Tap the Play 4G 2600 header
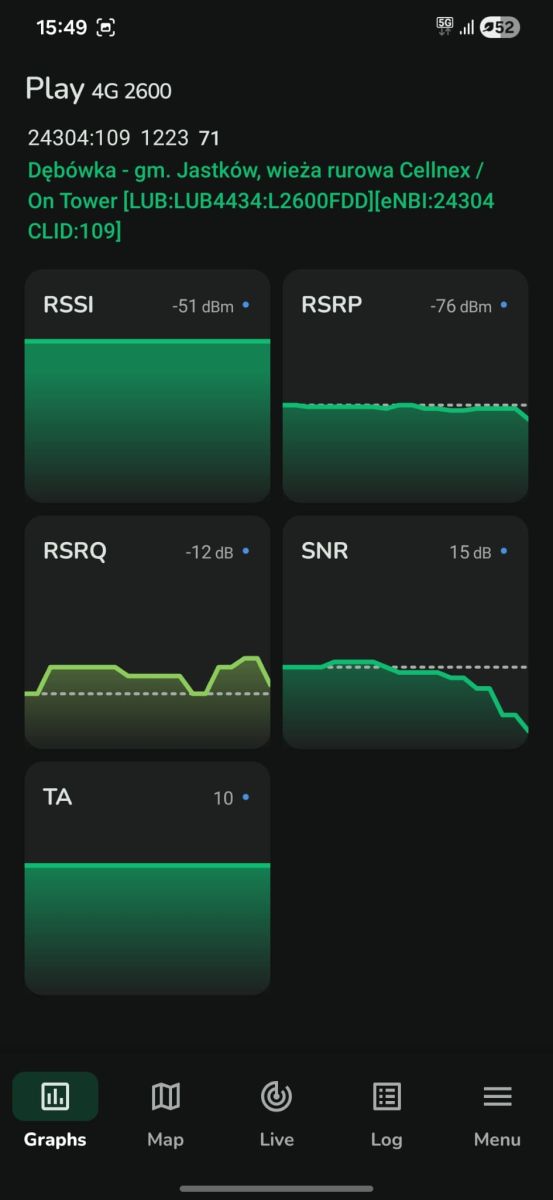553x1200 pixels. coord(98,89)
